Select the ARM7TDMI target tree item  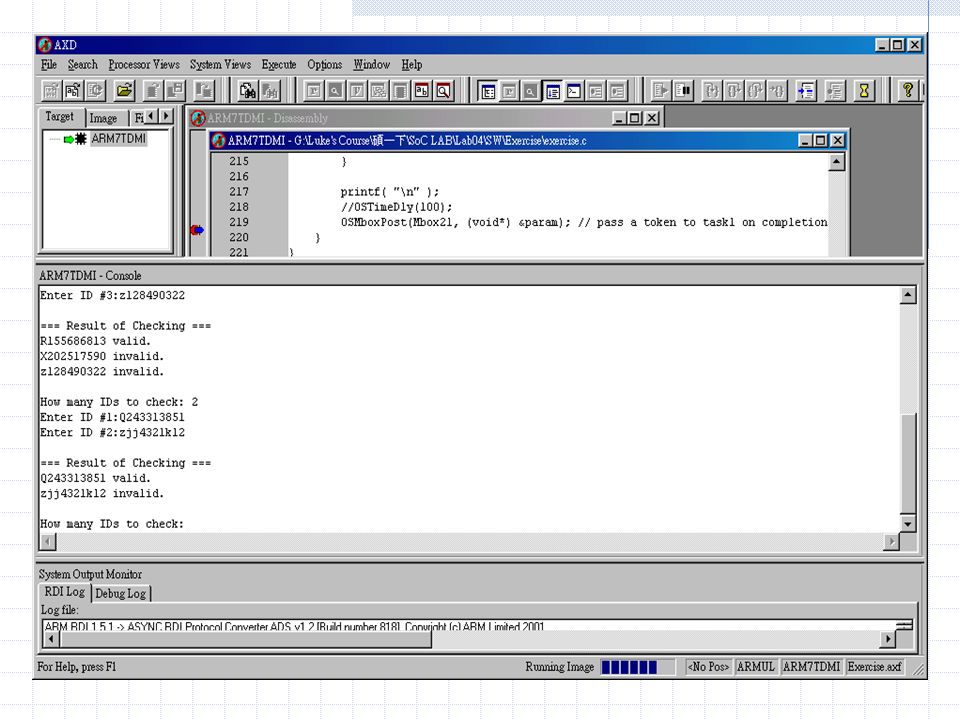119,139
